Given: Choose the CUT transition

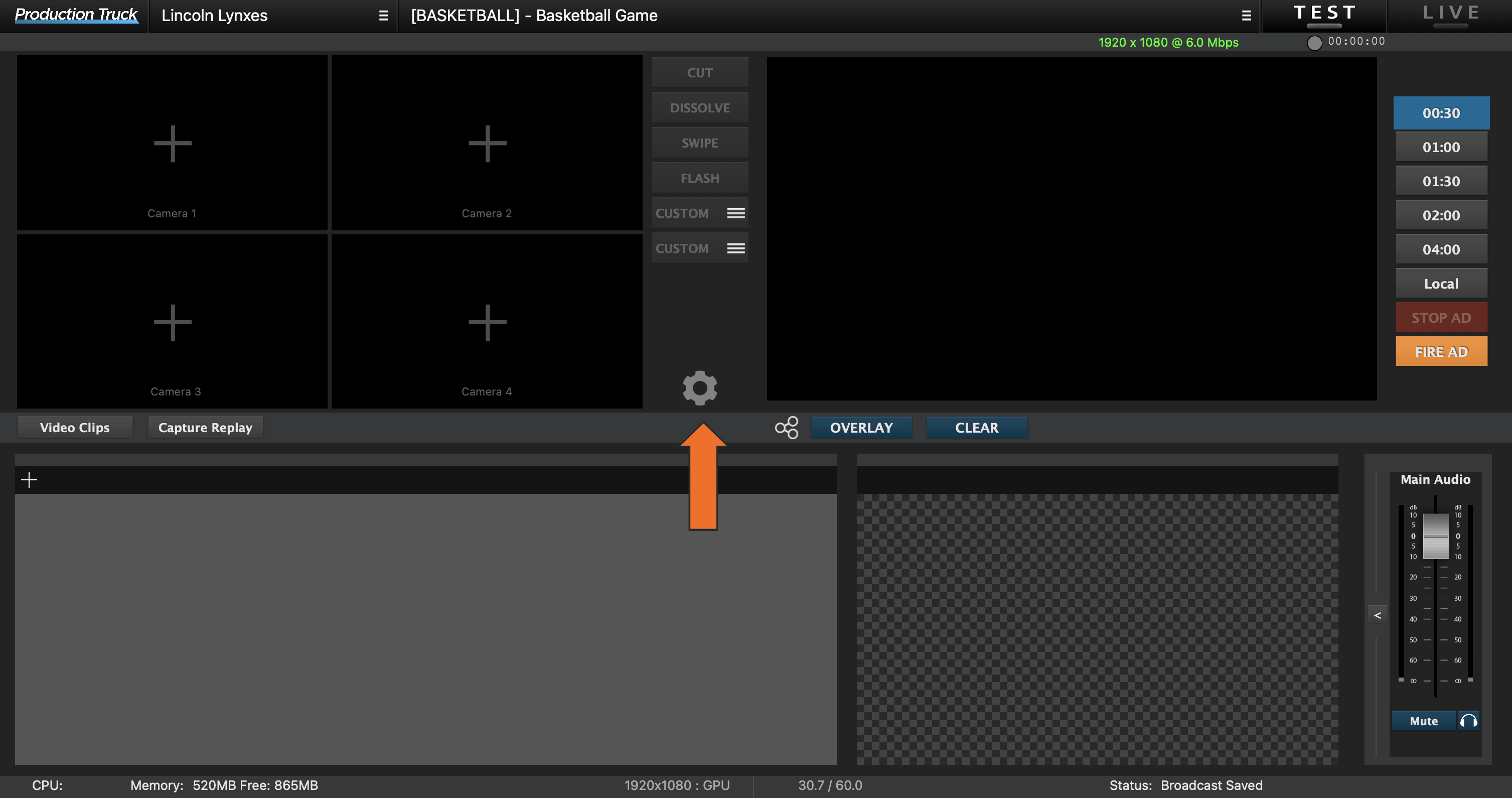Looking at the screenshot, I should 700,72.
